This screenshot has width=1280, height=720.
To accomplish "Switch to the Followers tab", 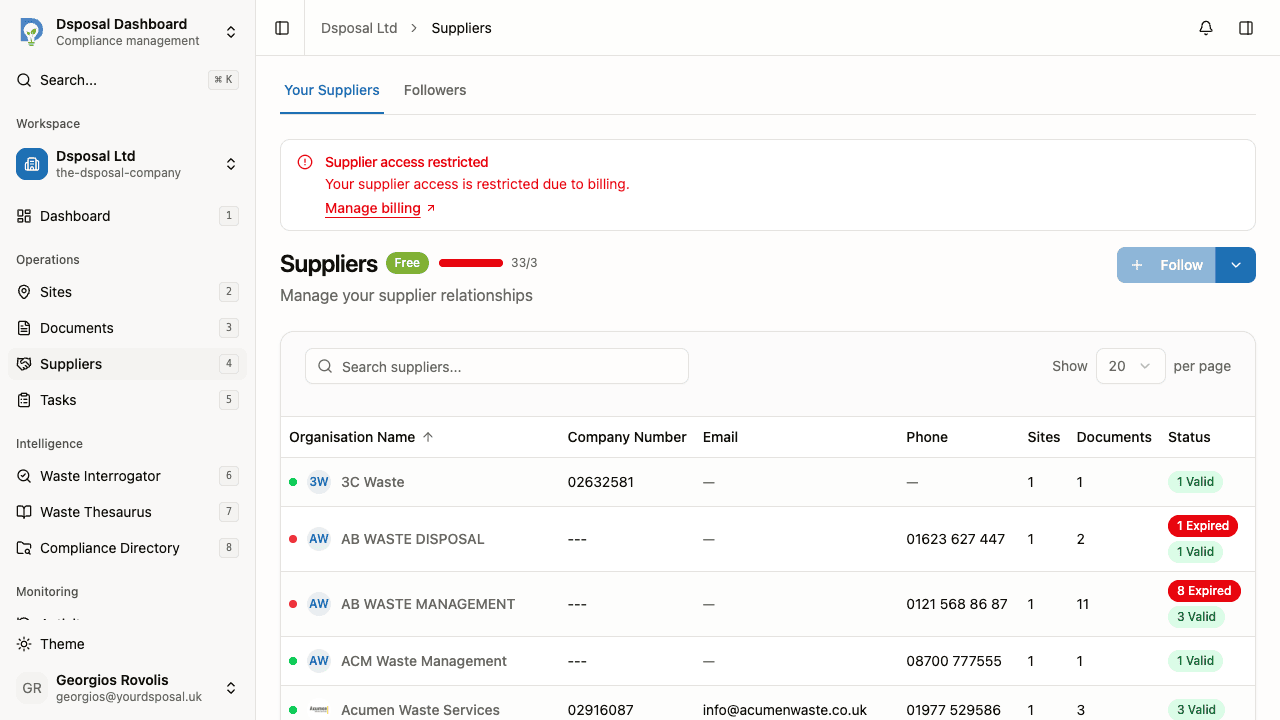I will pyautogui.click(x=435, y=90).
